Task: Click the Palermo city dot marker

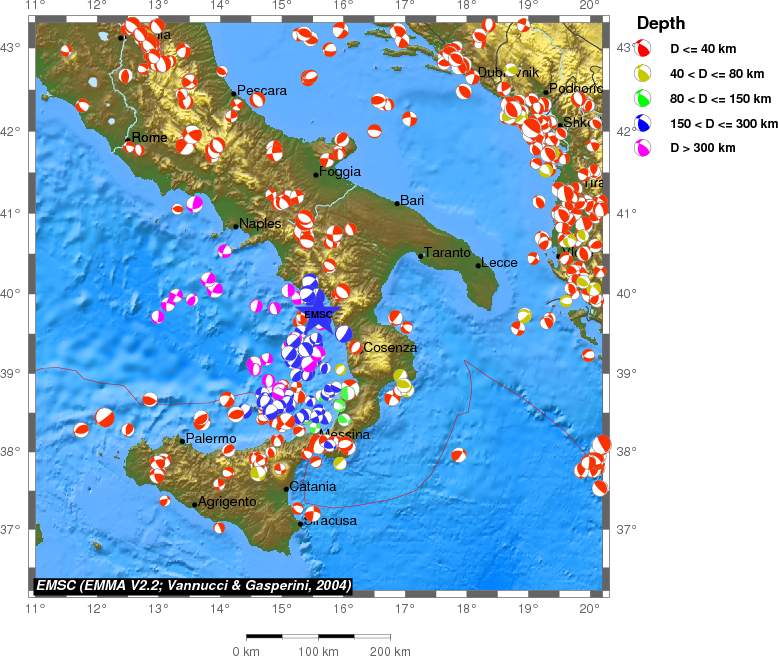Action: [182, 440]
